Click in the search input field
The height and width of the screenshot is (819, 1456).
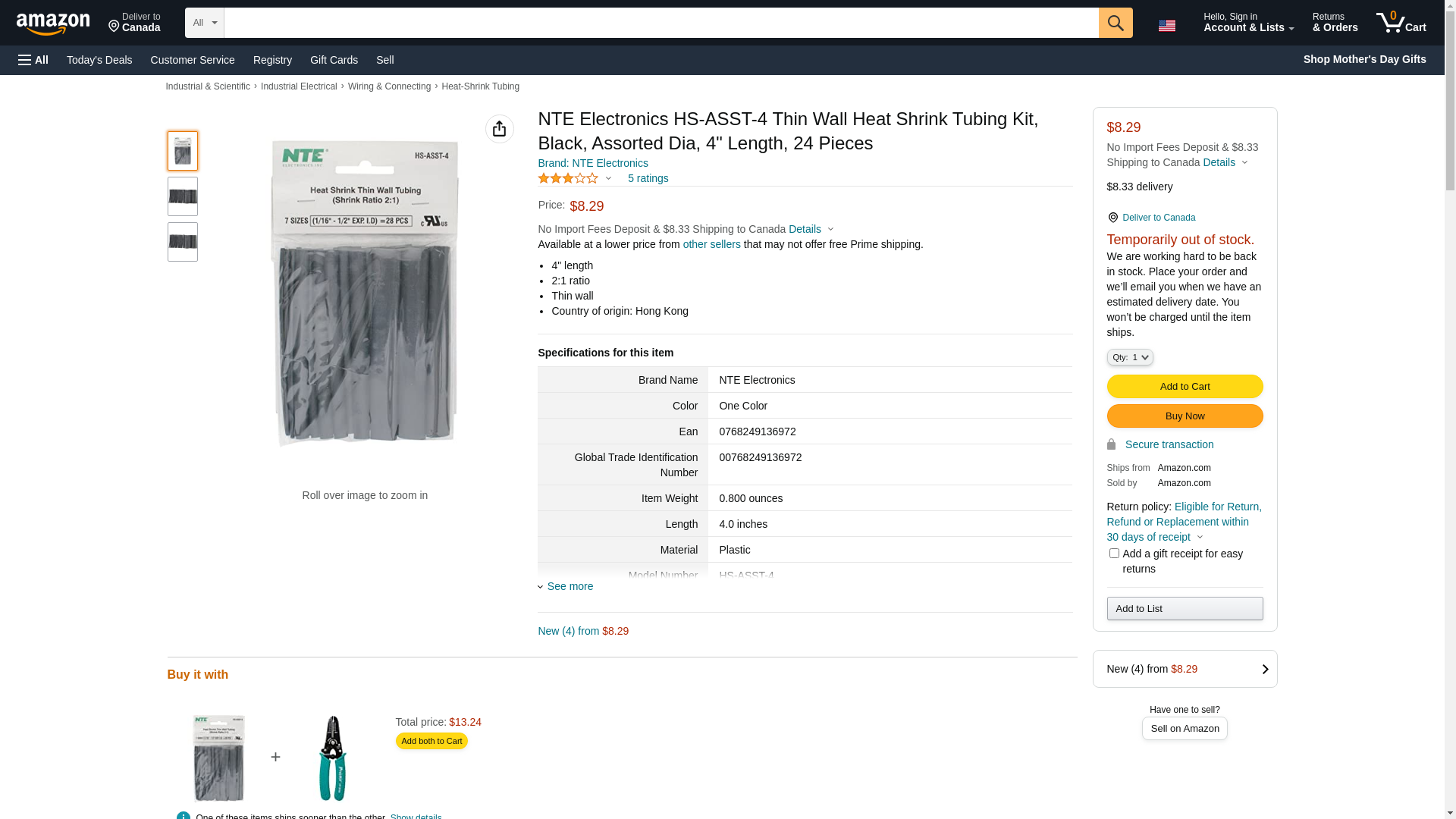(661, 23)
